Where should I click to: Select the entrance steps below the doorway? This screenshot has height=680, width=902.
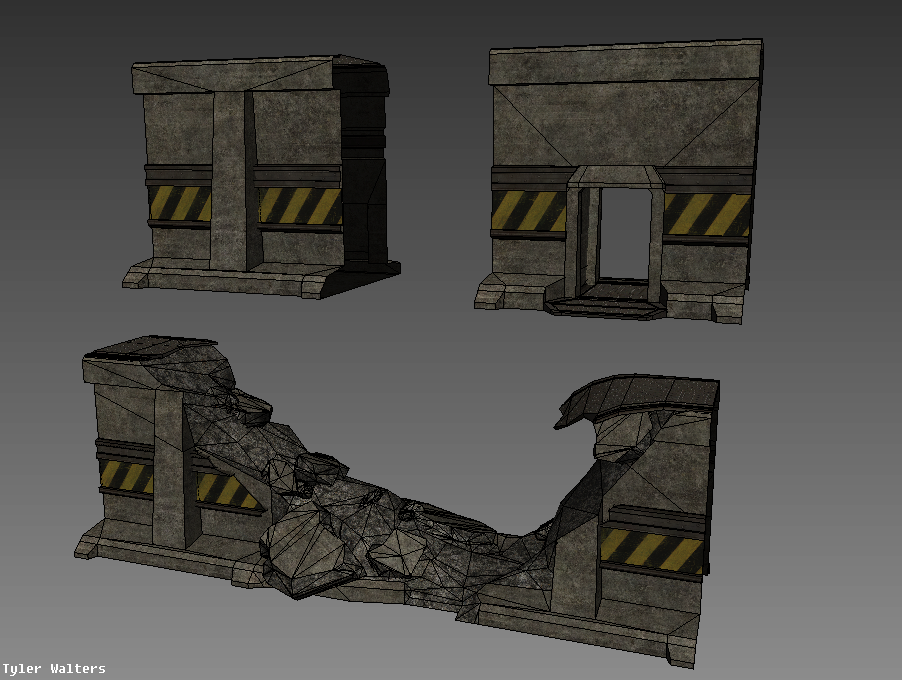[606, 303]
